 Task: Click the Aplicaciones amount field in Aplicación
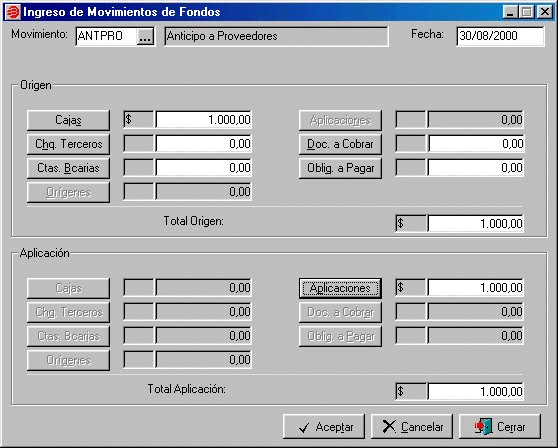pyautogui.click(x=476, y=288)
